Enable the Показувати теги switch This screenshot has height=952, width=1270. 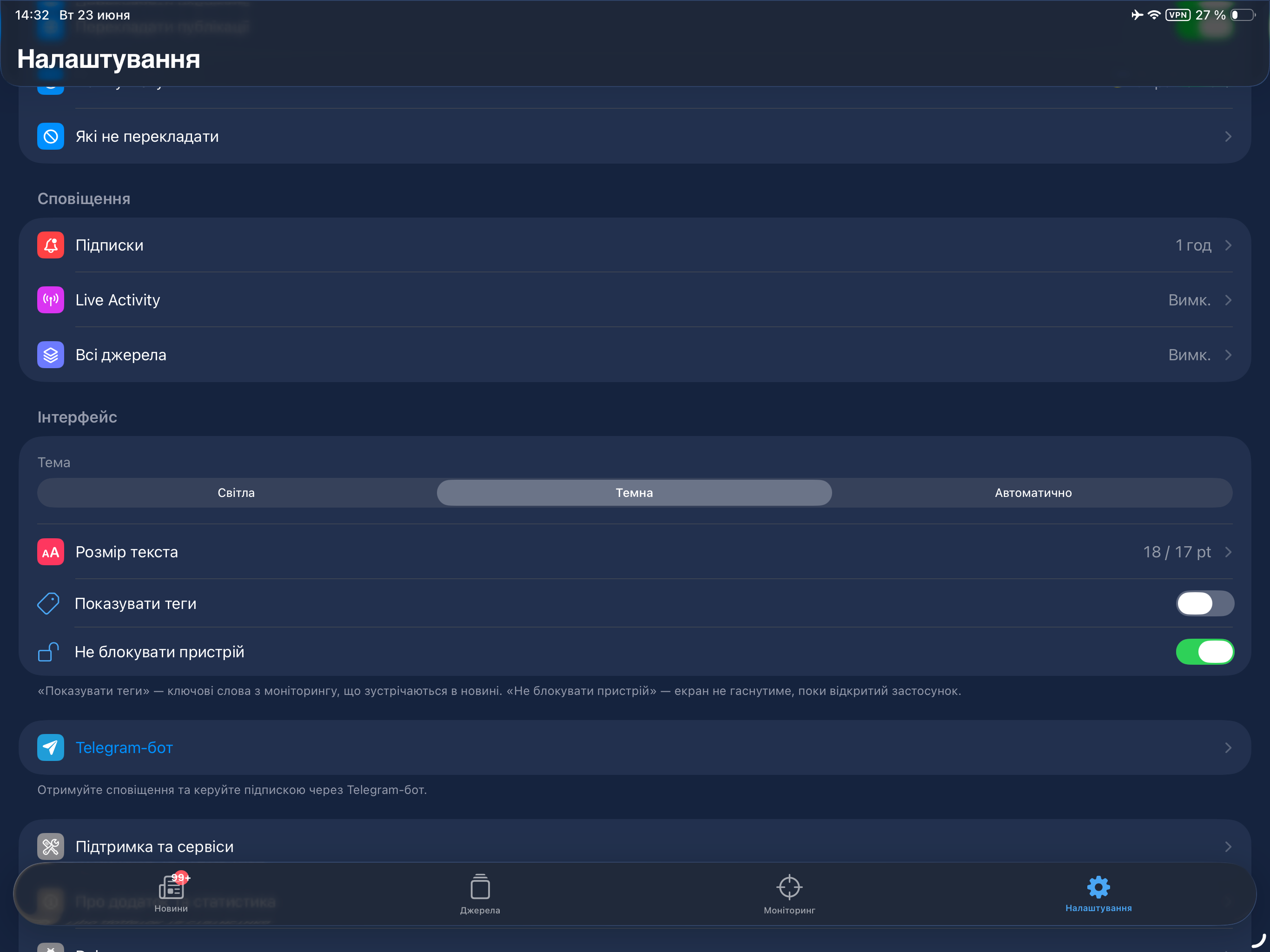[x=1204, y=603]
